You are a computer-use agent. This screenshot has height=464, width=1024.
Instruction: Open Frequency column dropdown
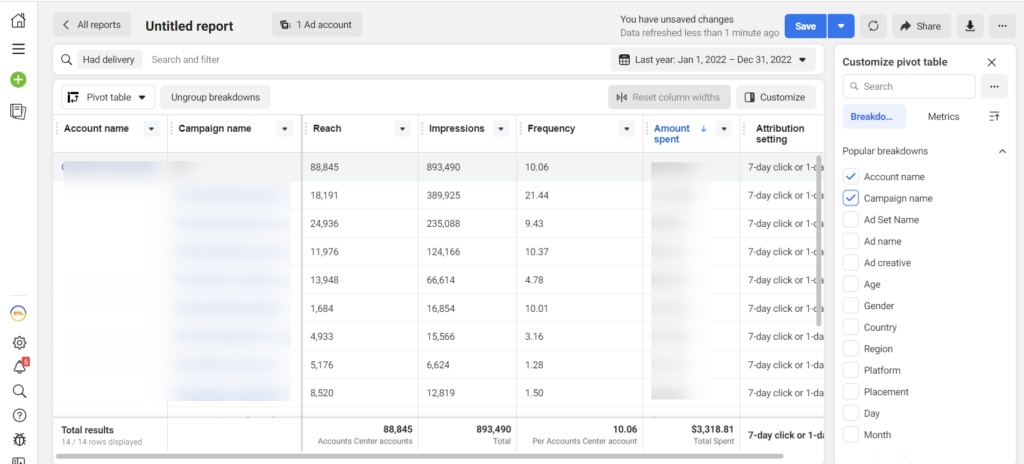[627, 129]
